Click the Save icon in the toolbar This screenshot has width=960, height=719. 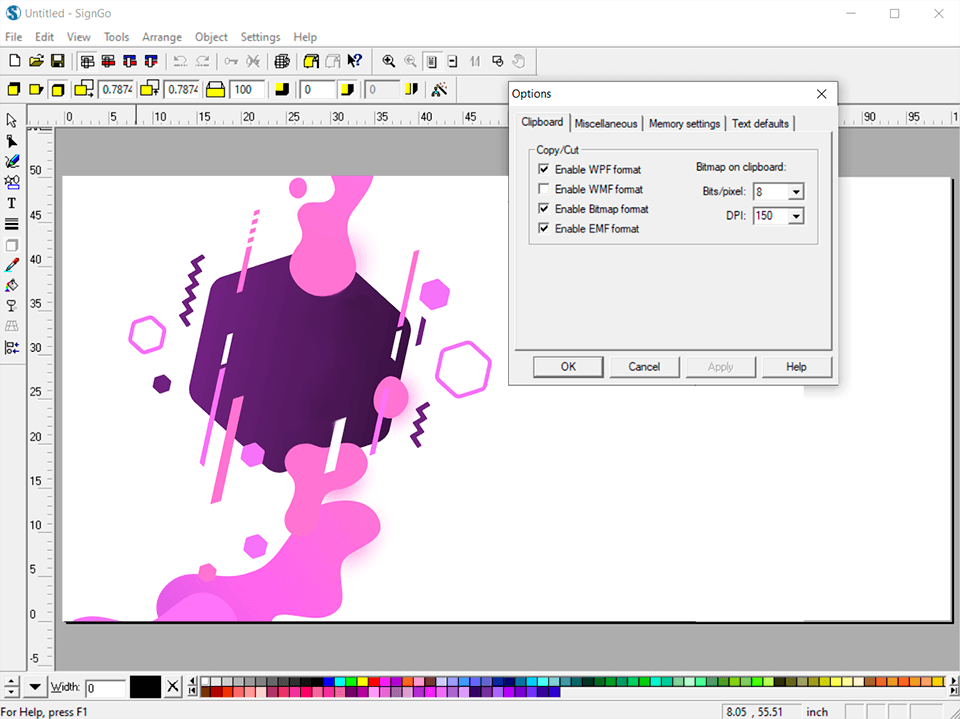(x=57, y=61)
